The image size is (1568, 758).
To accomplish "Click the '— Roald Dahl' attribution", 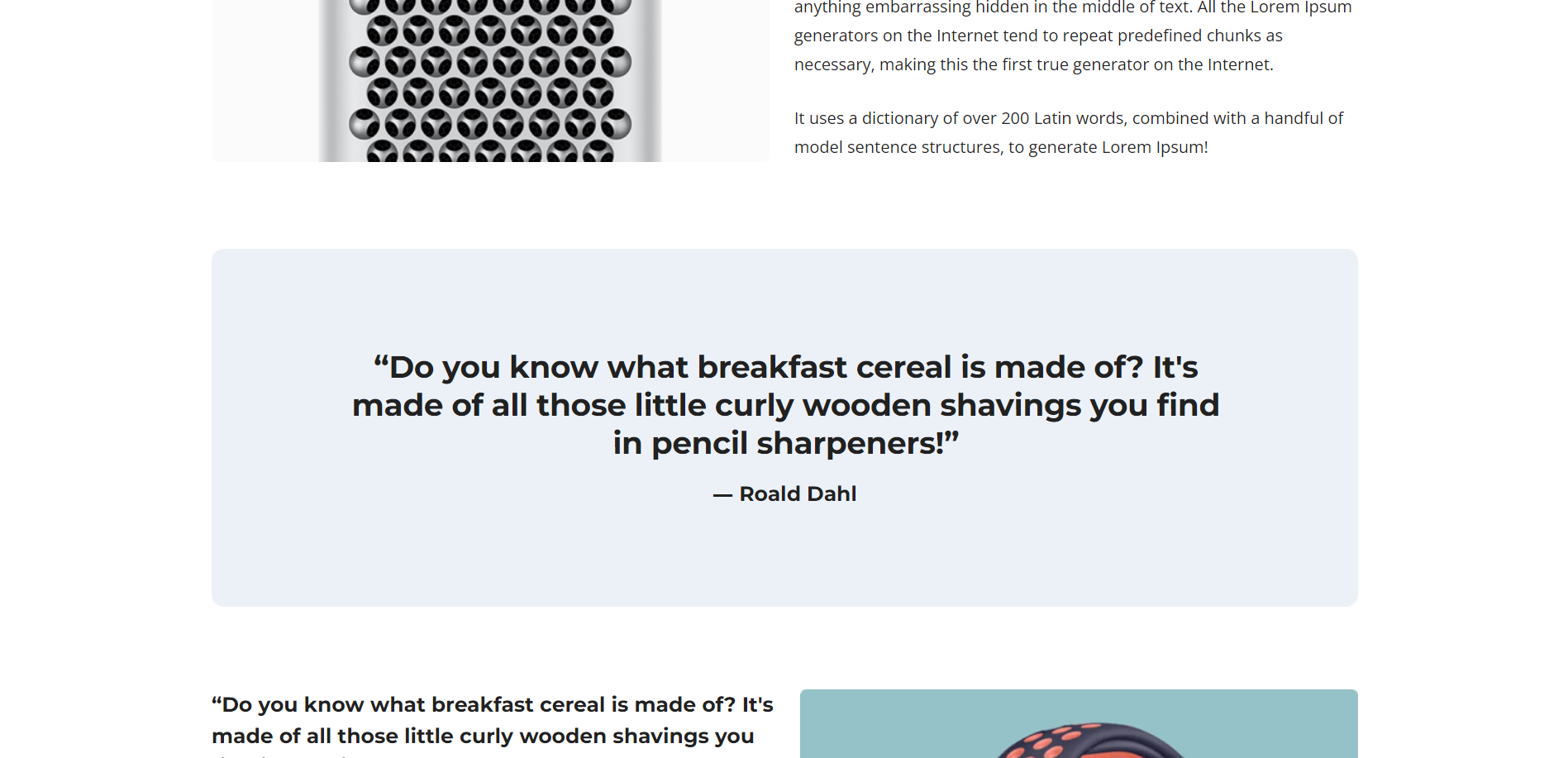I will tap(784, 493).
